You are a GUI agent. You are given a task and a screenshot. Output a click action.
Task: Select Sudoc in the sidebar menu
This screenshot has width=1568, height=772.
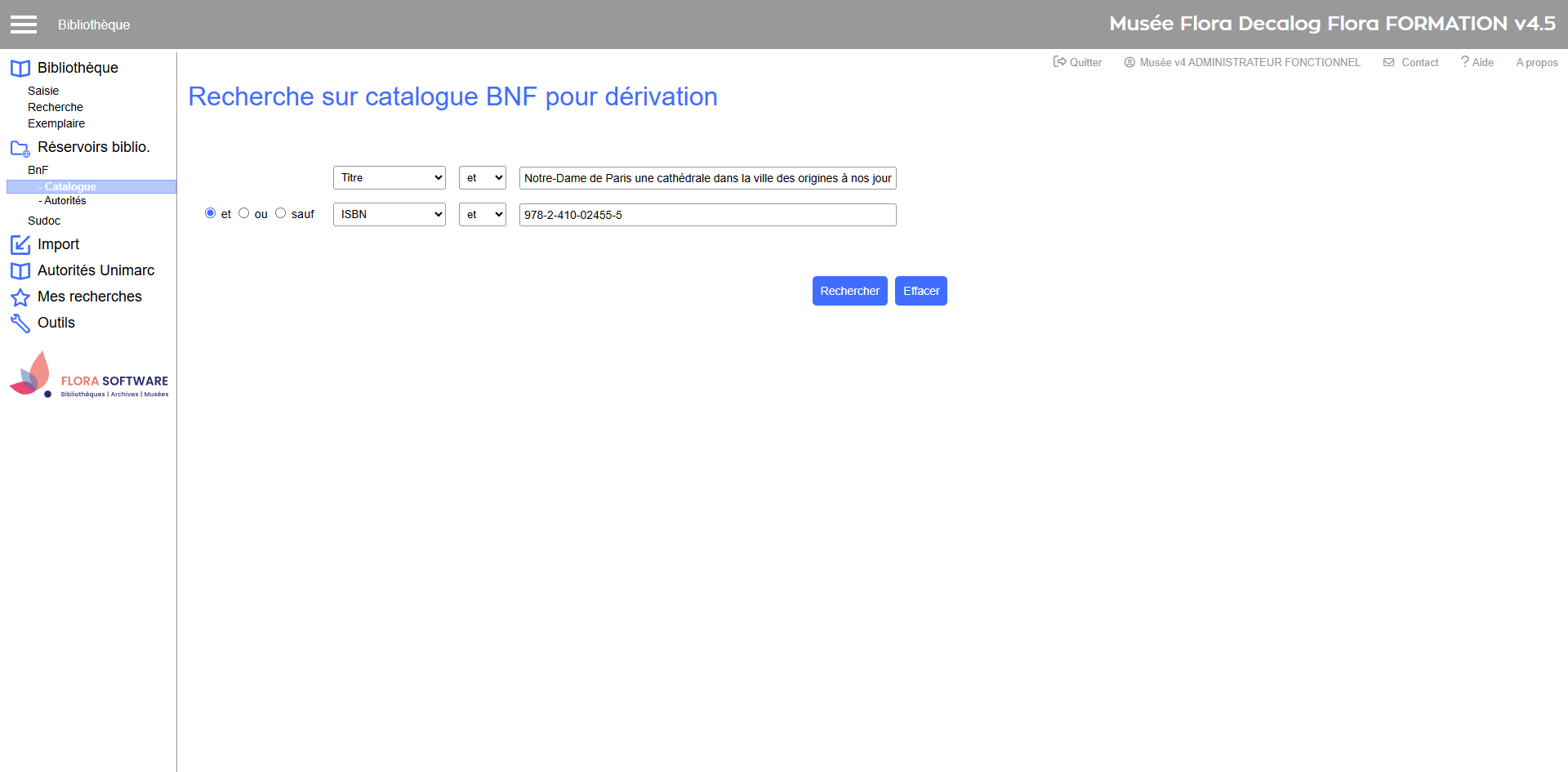[44, 221]
